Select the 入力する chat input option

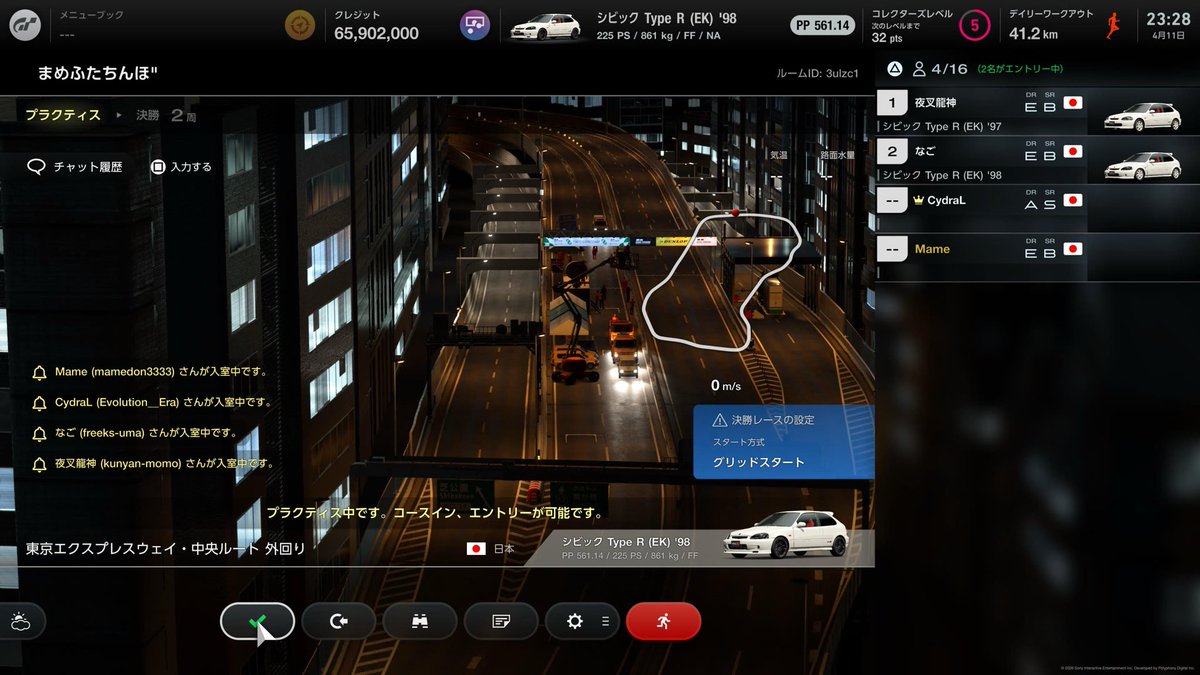pyautogui.click(x=181, y=167)
